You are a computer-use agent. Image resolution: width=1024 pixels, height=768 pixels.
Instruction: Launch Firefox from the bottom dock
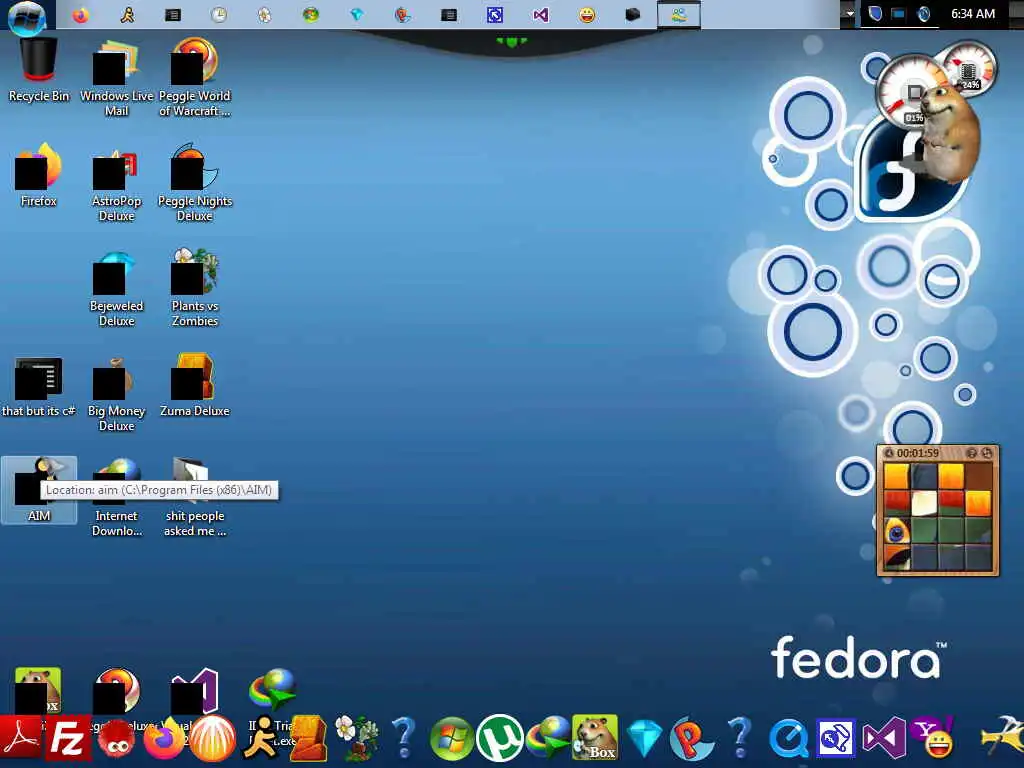[x=163, y=740]
